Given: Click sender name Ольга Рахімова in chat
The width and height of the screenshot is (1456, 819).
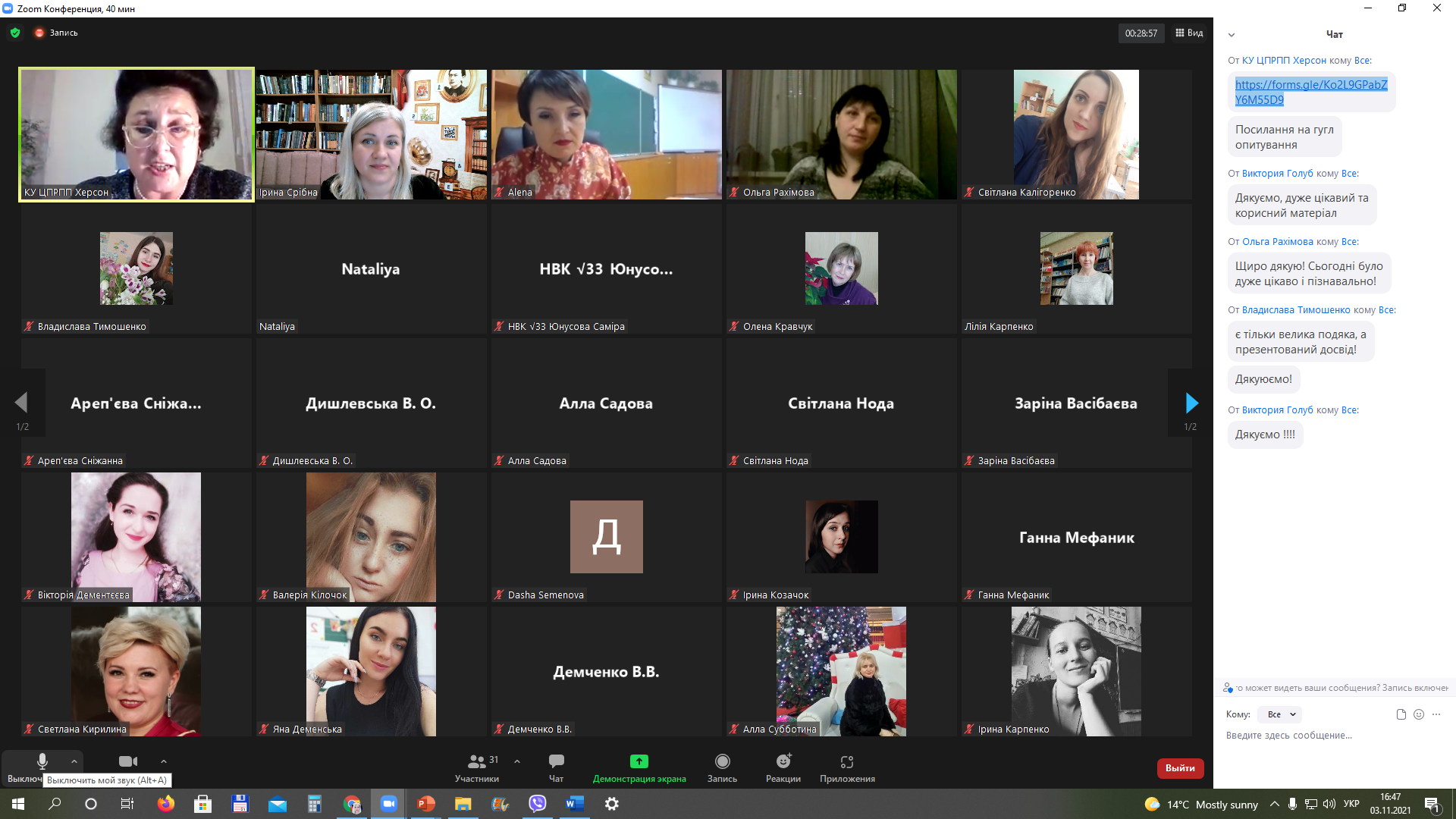Looking at the screenshot, I should pyautogui.click(x=1277, y=242).
